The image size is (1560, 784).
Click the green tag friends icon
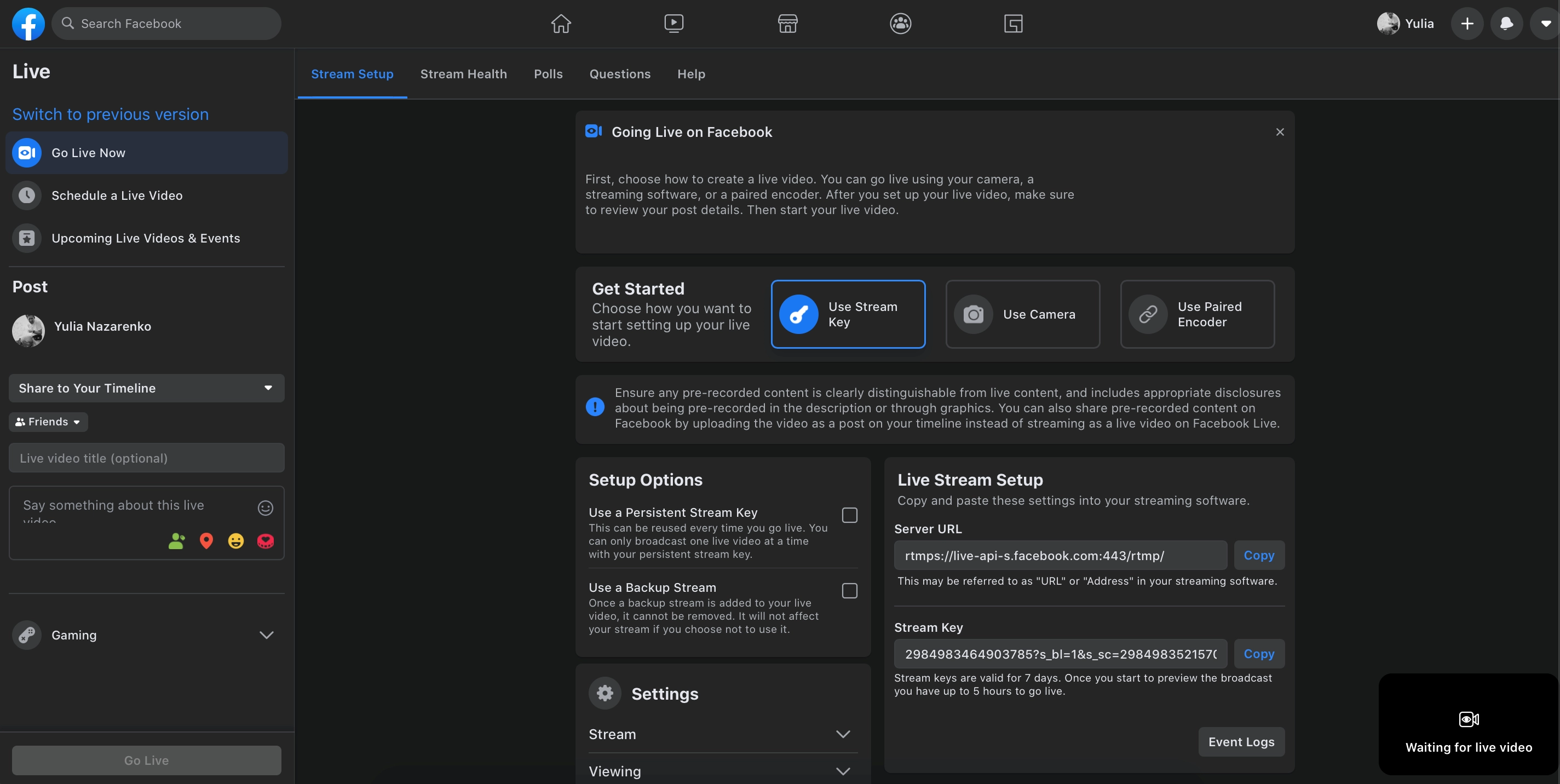pos(176,540)
